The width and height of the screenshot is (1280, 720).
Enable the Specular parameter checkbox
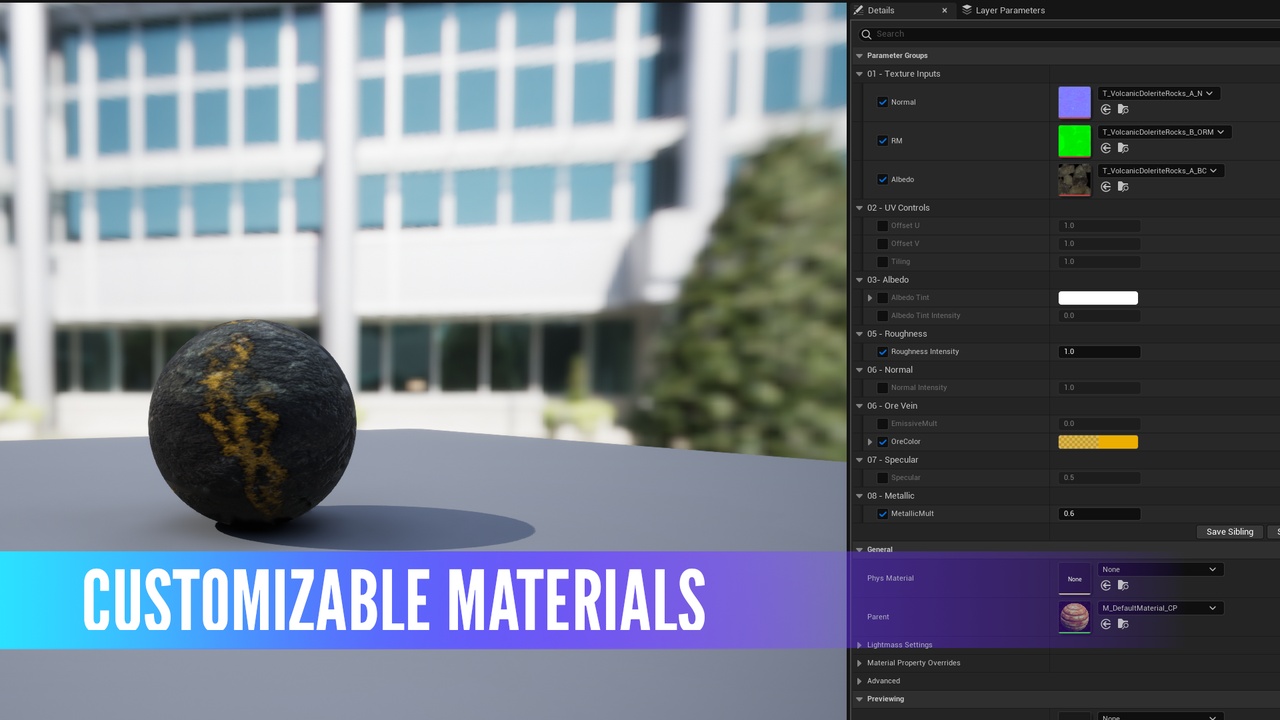pyautogui.click(x=883, y=478)
